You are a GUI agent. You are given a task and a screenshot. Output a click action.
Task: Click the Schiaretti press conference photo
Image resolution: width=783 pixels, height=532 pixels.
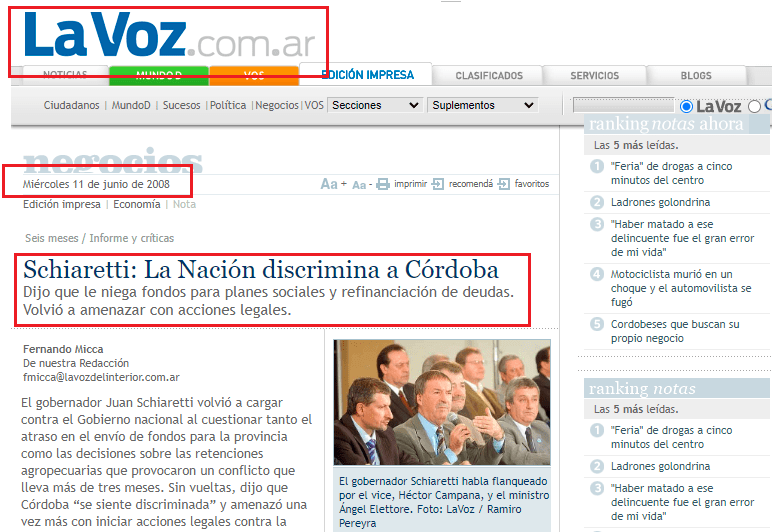(x=442, y=402)
